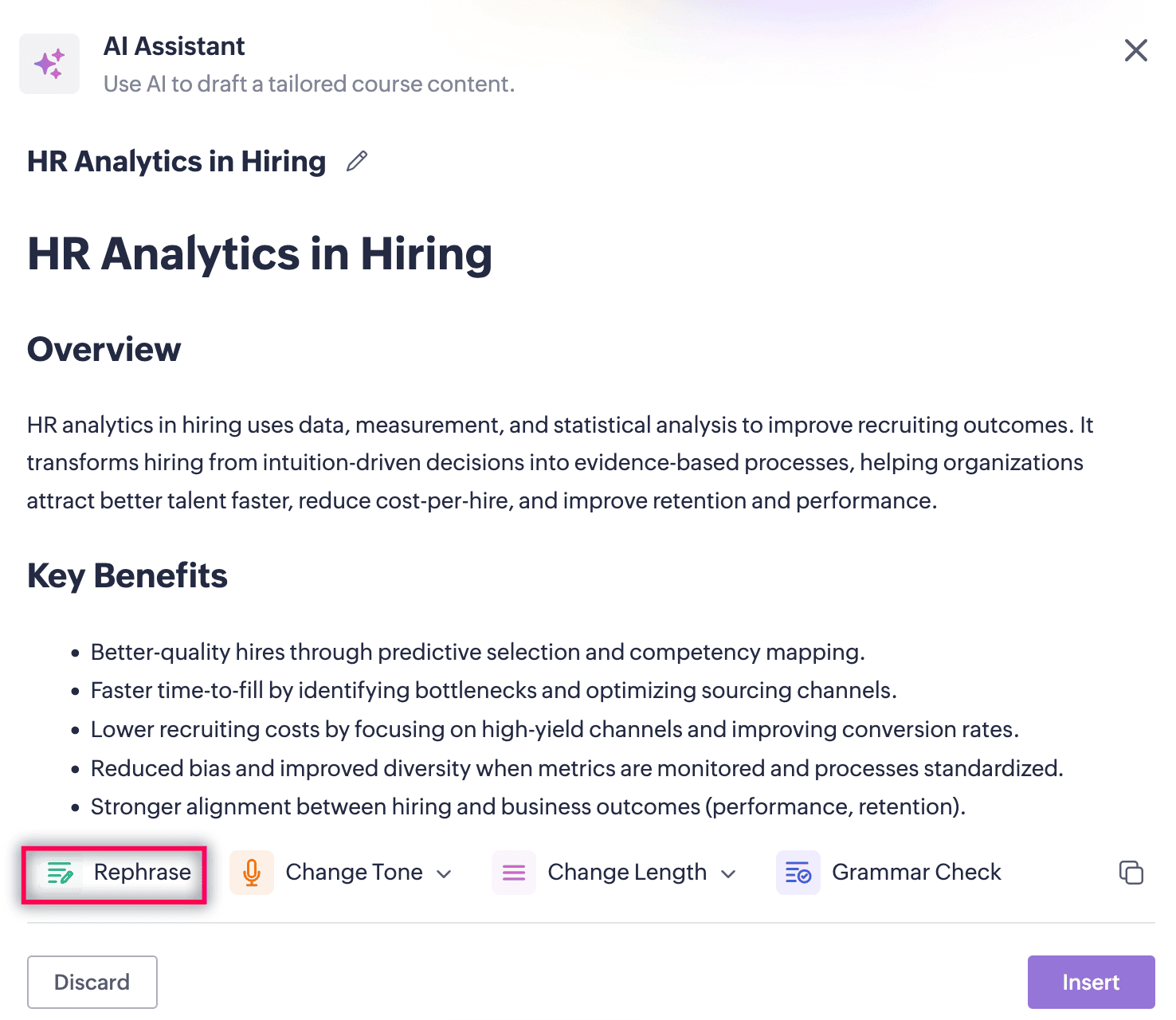Expand the Change Length dropdown arrow

(728, 873)
